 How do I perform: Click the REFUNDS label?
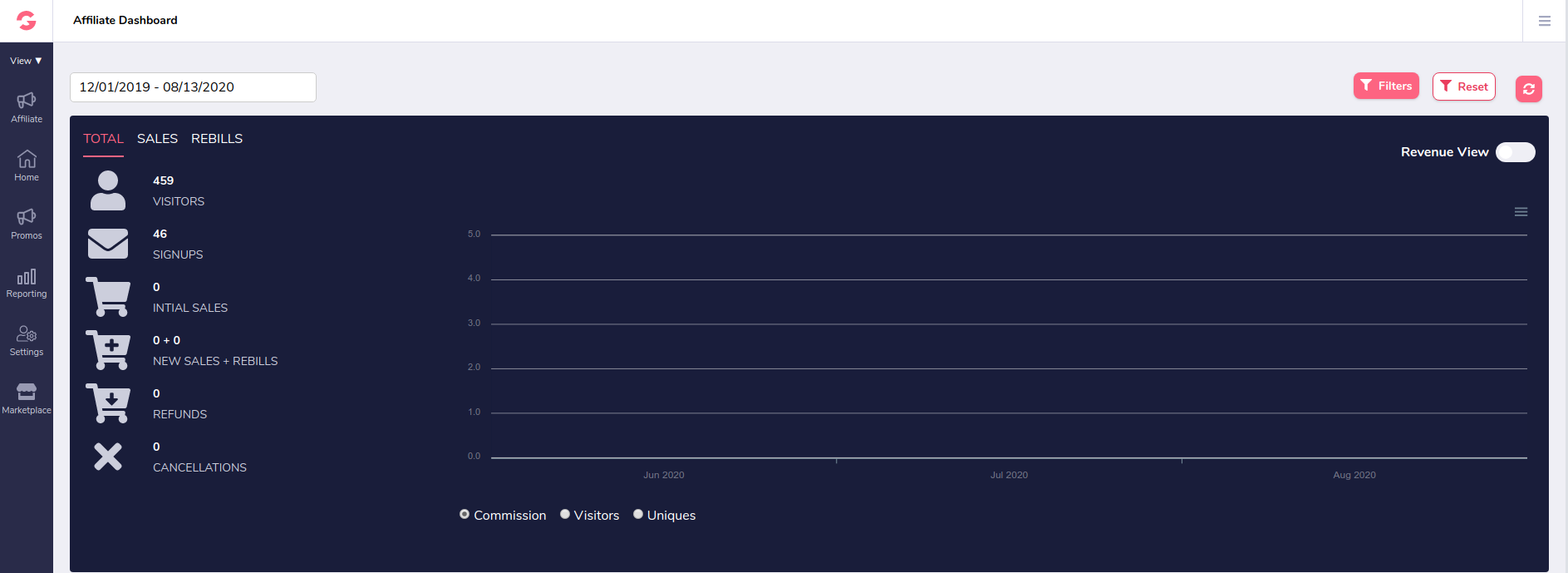tap(179, 414)
